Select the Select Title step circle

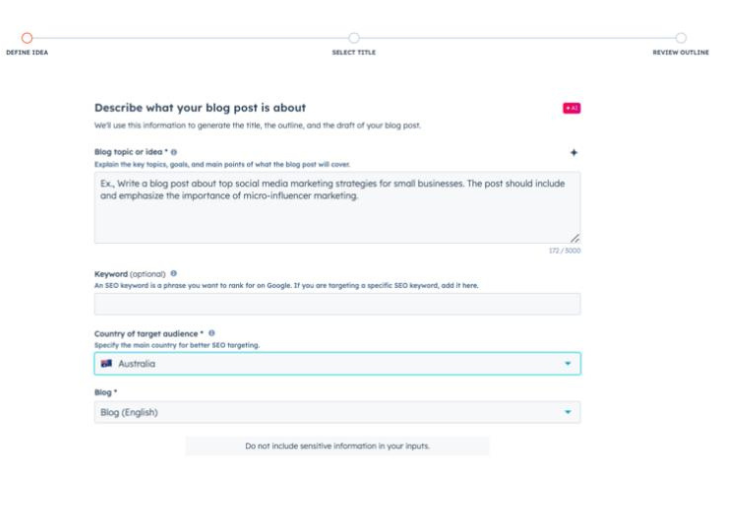tap(353, 37)
